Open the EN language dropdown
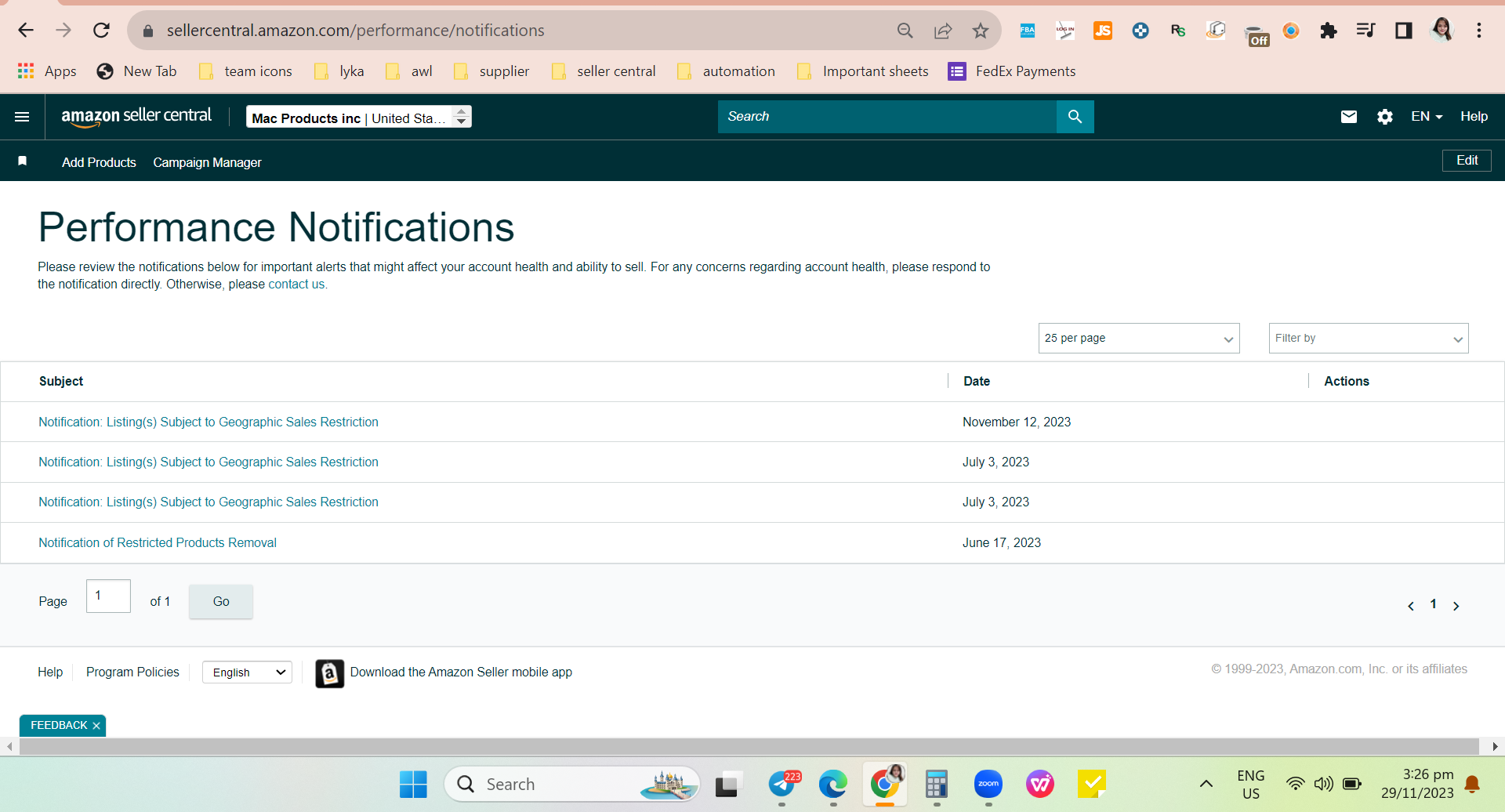 [x=1427, y=117]
